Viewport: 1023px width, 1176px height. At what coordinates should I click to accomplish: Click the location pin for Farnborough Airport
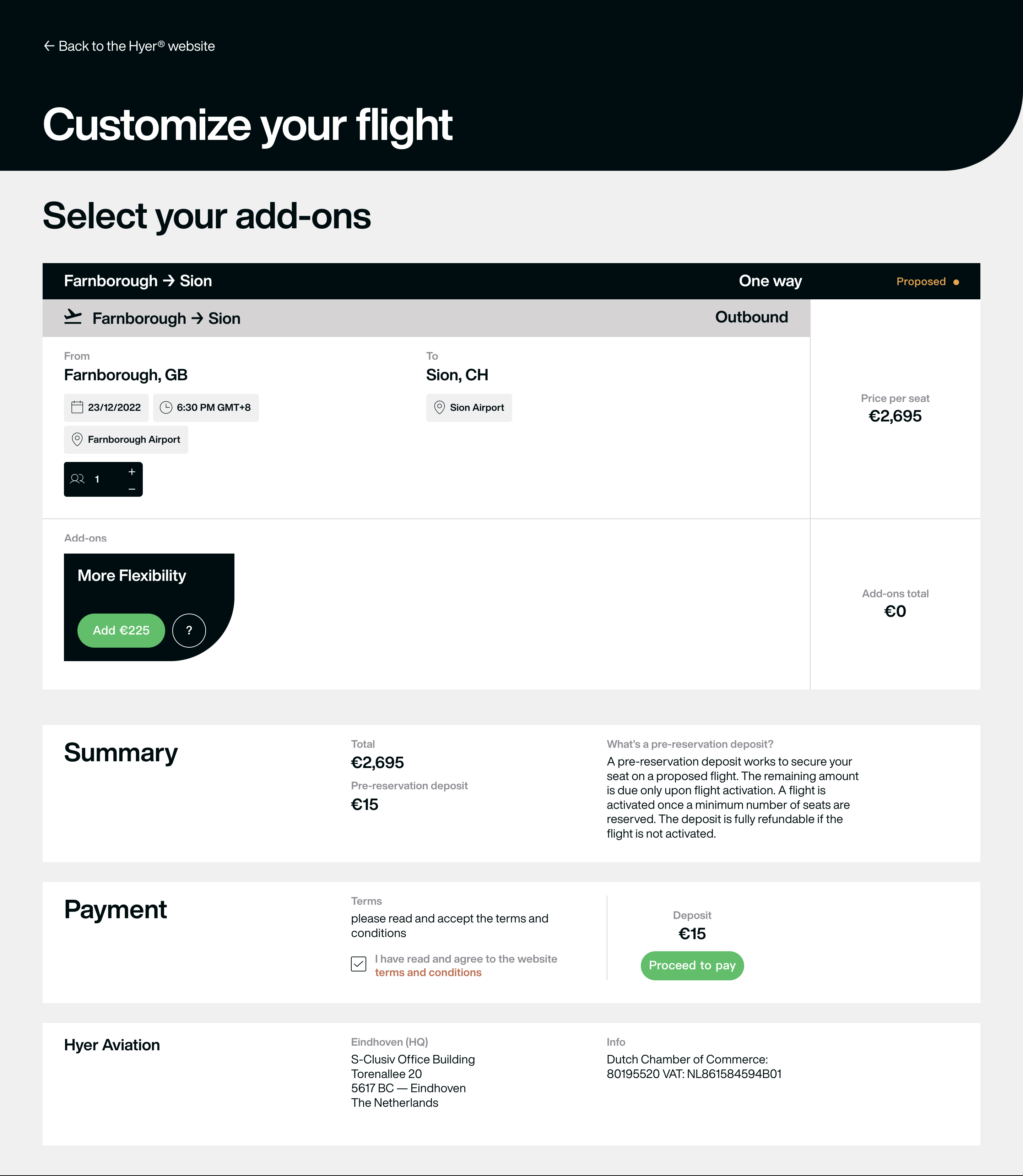pyautogui.click(x=77, y=439)
